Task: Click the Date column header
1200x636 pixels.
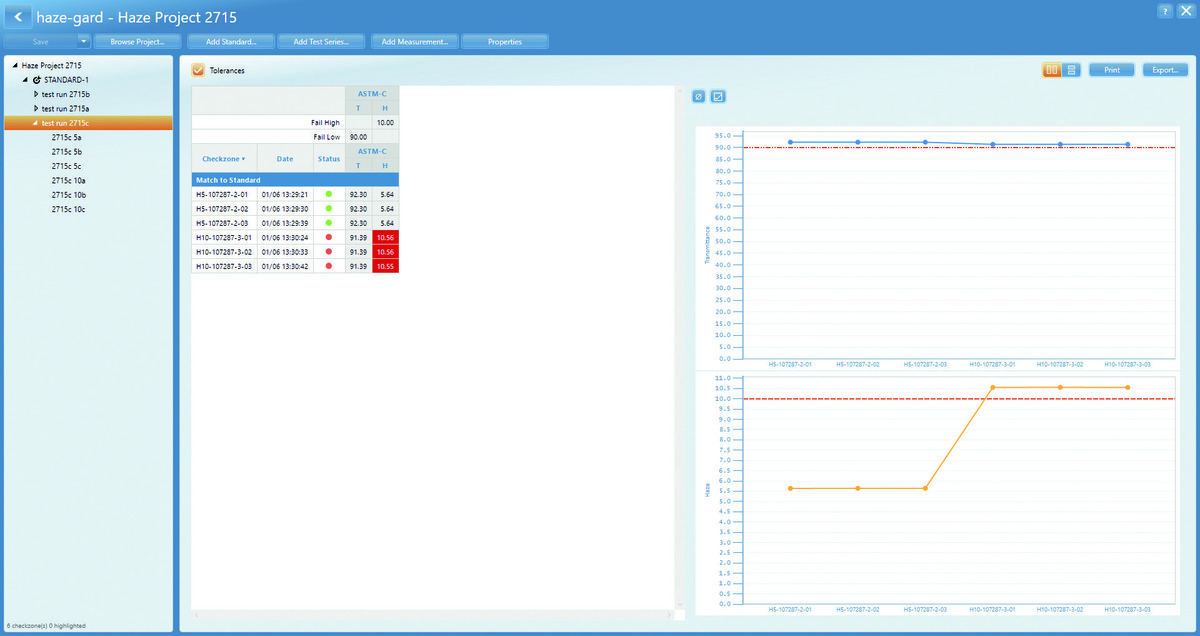Action: [x=285, y=158]
